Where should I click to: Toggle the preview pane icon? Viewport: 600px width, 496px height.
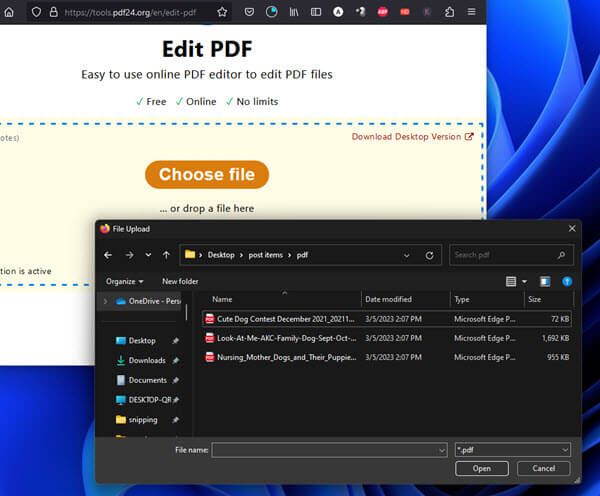click(x=545, y=282)
